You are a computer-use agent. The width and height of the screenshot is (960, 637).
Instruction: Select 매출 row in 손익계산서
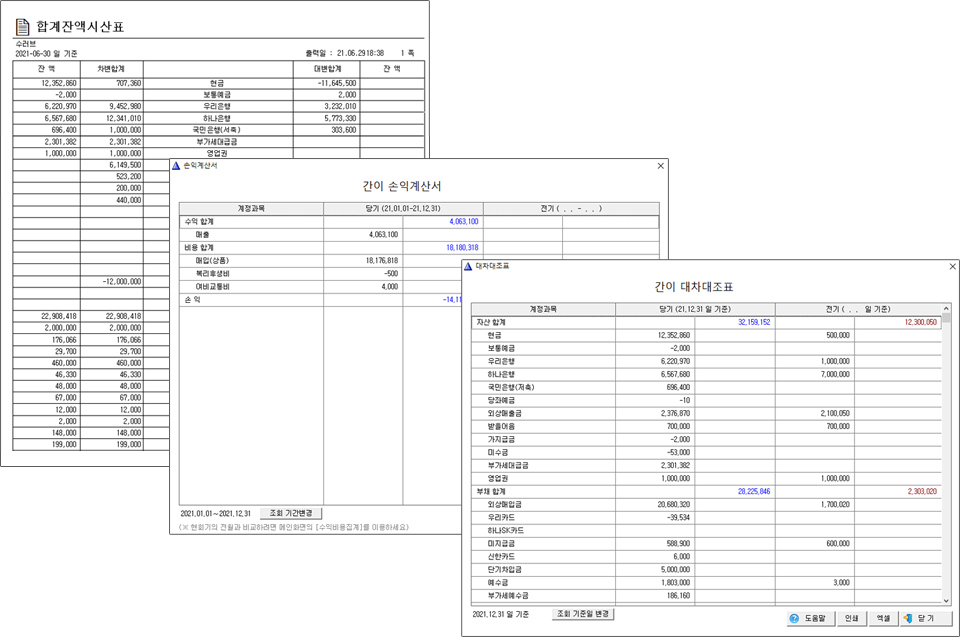pyautogui.click(x=419, y=235)
